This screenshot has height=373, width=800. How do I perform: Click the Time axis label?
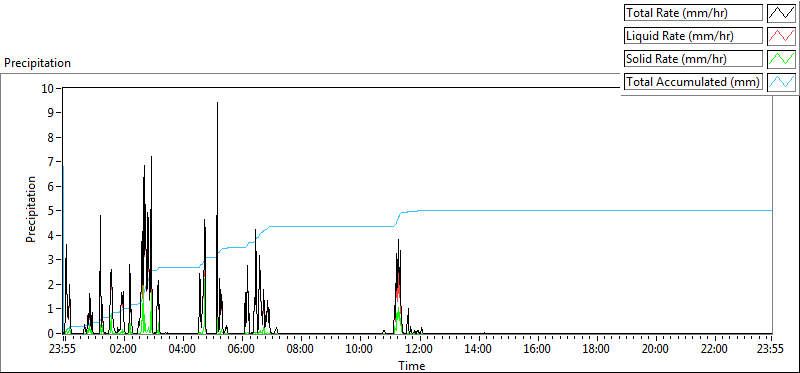coord(411,366)
